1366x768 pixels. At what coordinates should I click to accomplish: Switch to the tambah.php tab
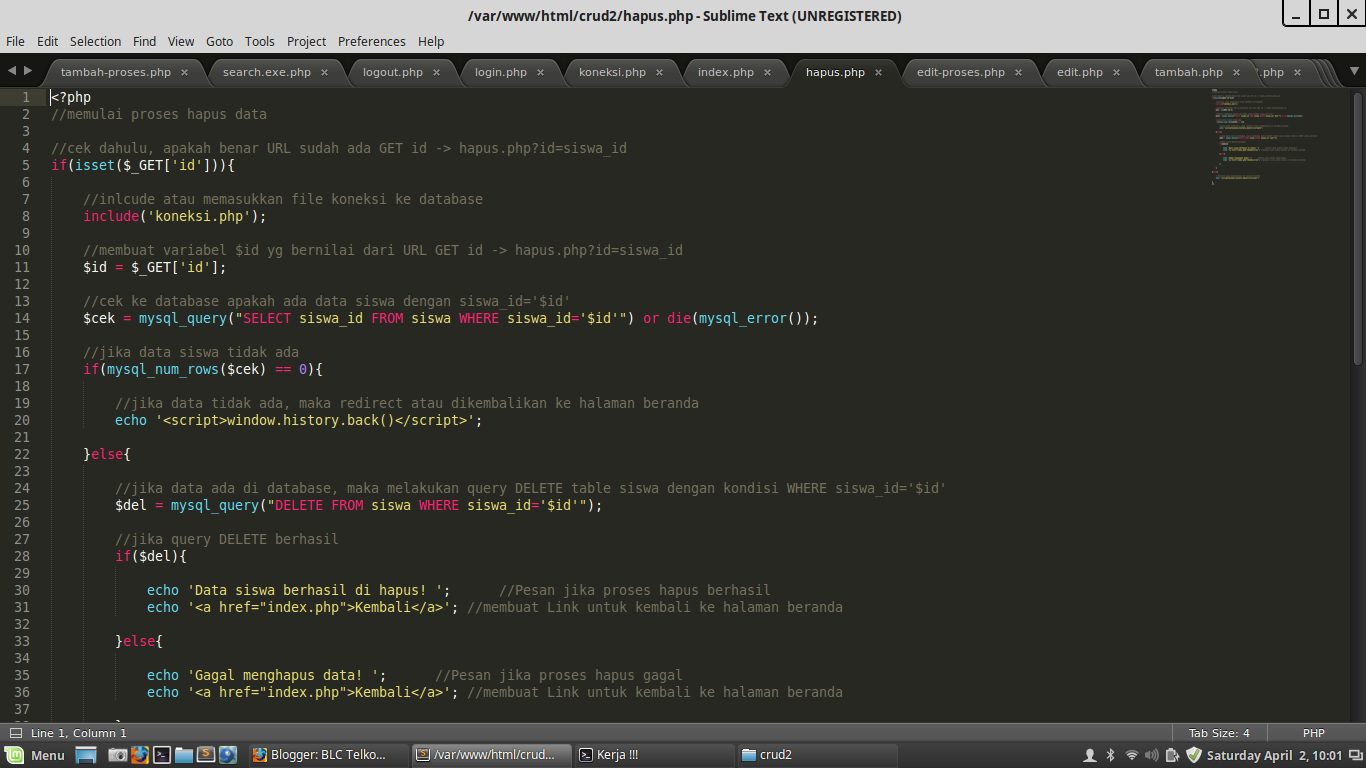point(1188,72)
